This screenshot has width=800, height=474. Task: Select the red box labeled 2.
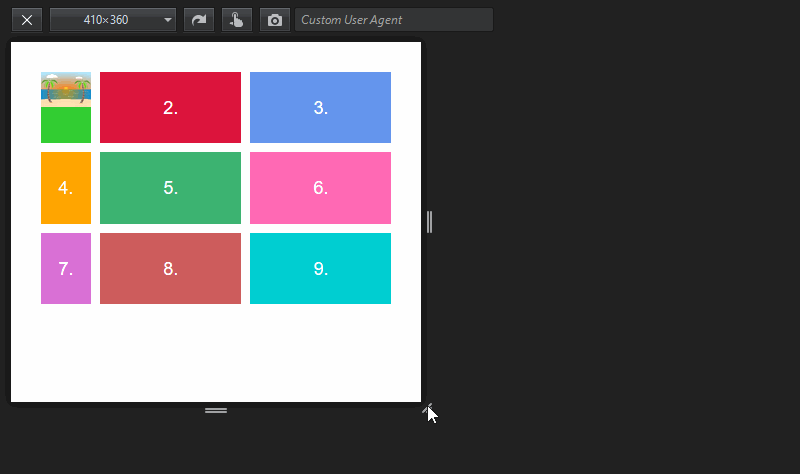point(170,108)
